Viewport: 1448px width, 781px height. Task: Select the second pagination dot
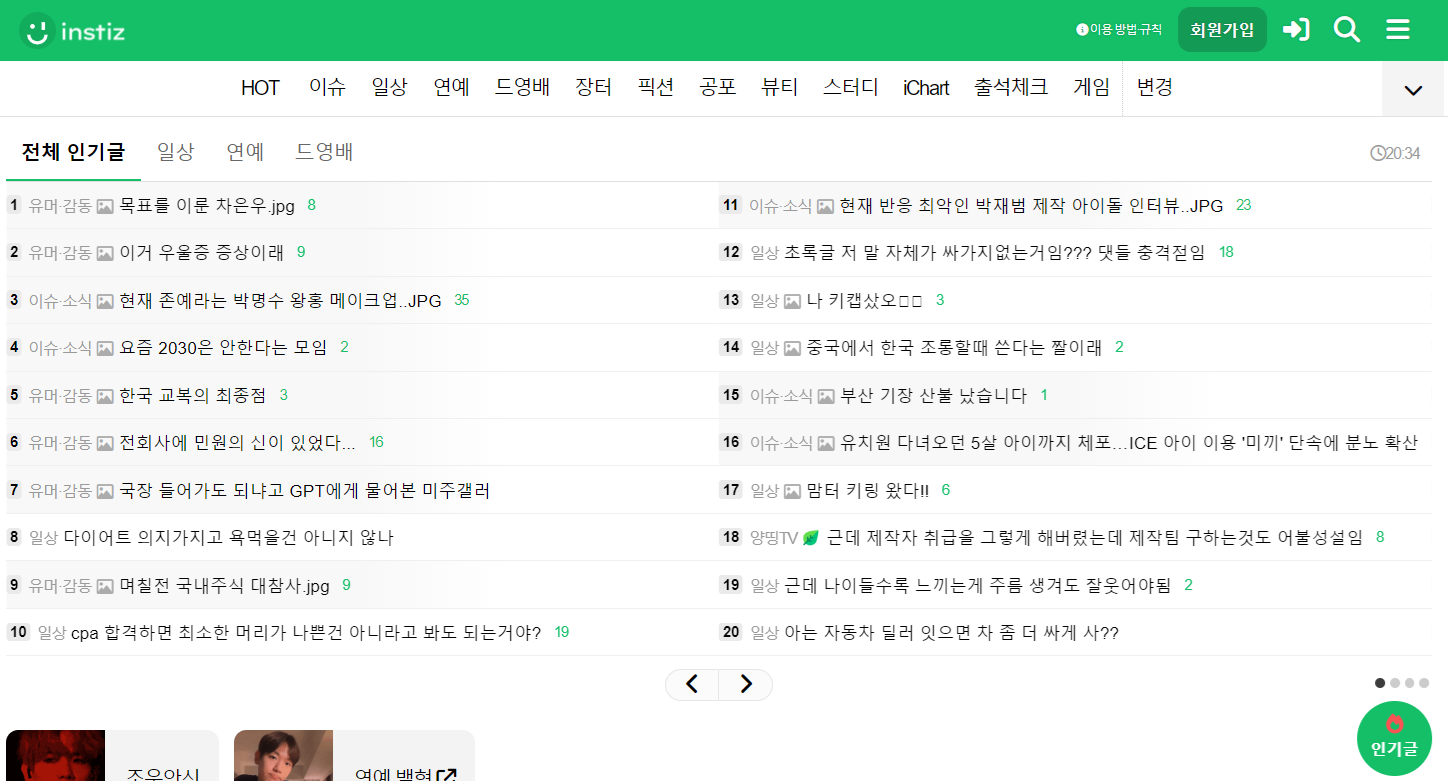(x=1395, y=683)
